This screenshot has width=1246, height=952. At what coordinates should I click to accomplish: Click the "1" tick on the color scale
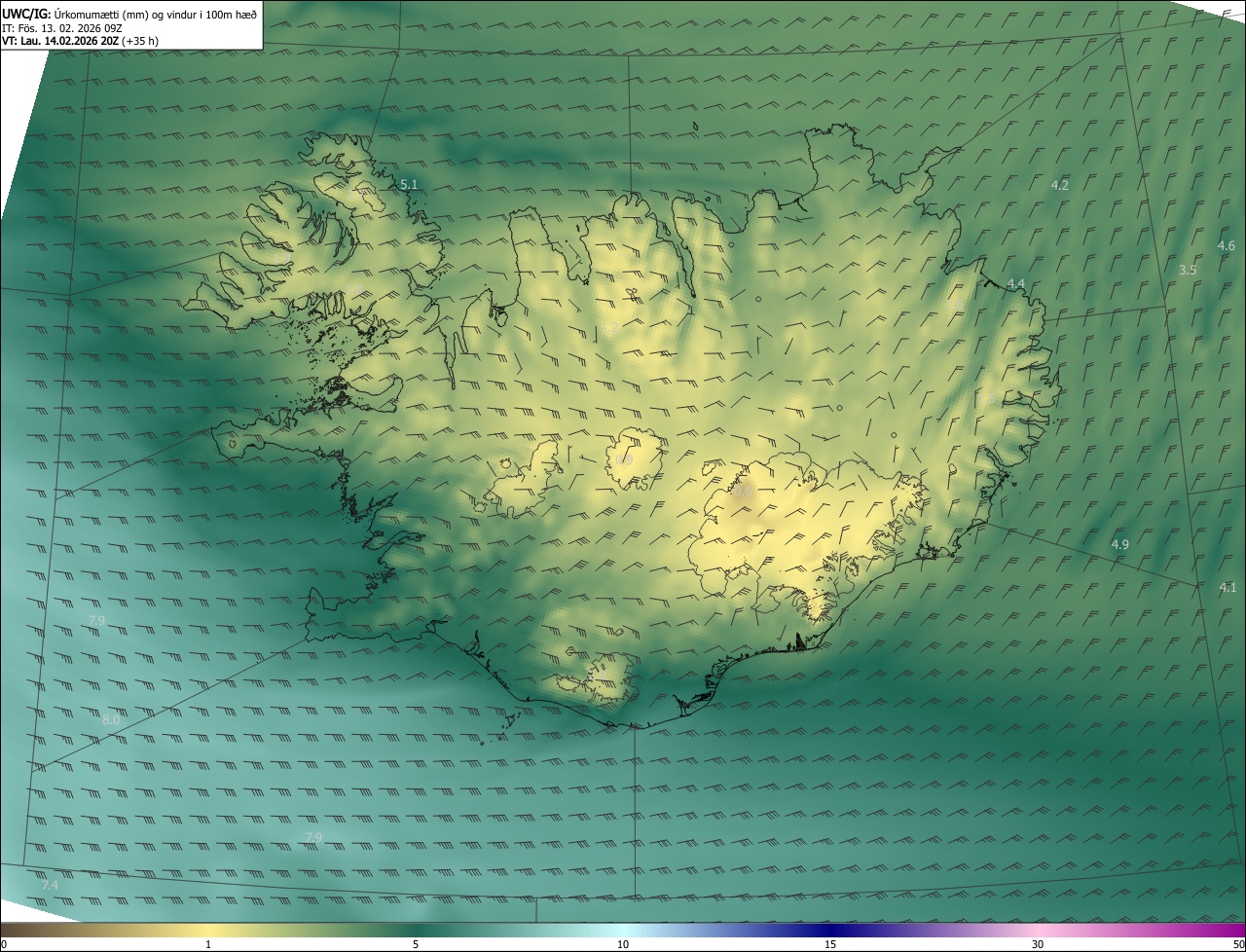click(x=208, y=944)
